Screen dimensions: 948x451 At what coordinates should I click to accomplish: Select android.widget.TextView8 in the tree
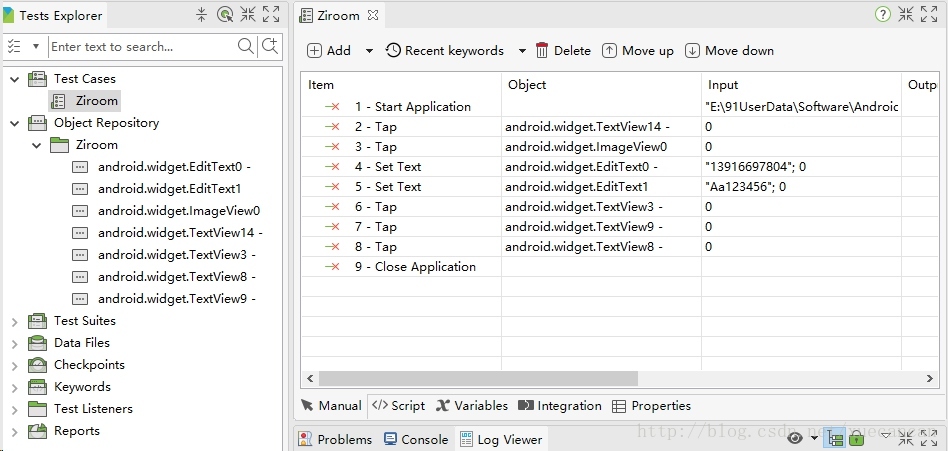click(x=177, y=277)
